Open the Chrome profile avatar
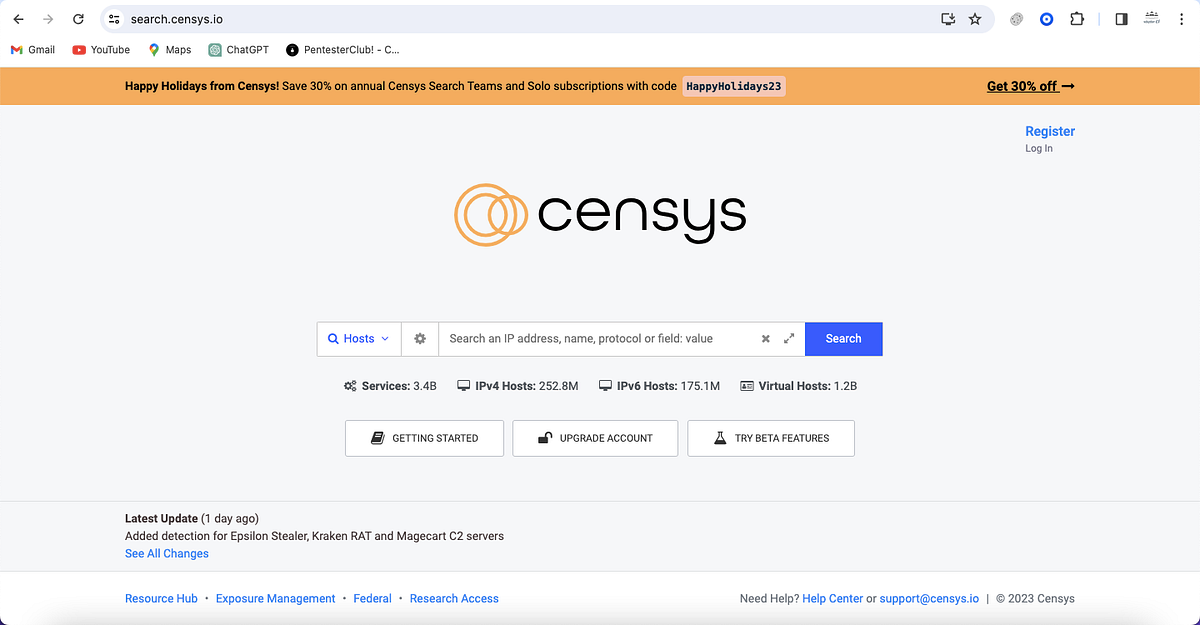 click(x=1151, y=19)
